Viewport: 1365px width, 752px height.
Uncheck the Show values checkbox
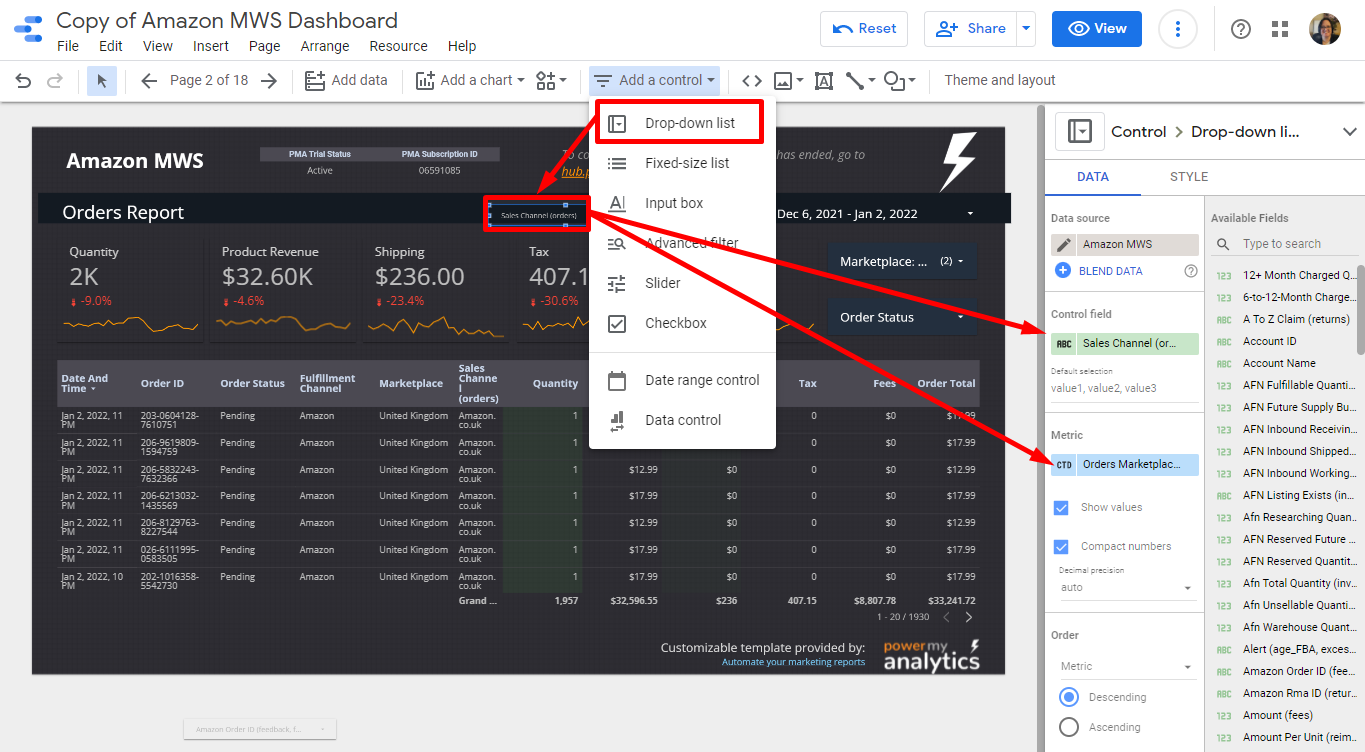1062,508
